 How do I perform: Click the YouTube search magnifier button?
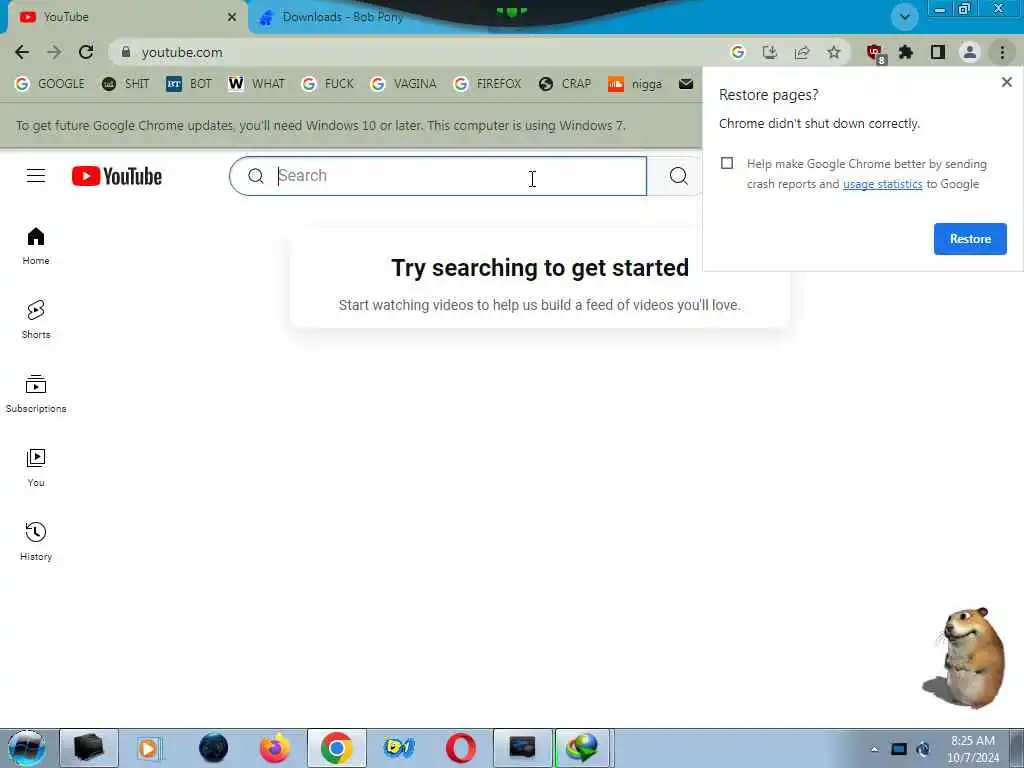tap(679, 176)
